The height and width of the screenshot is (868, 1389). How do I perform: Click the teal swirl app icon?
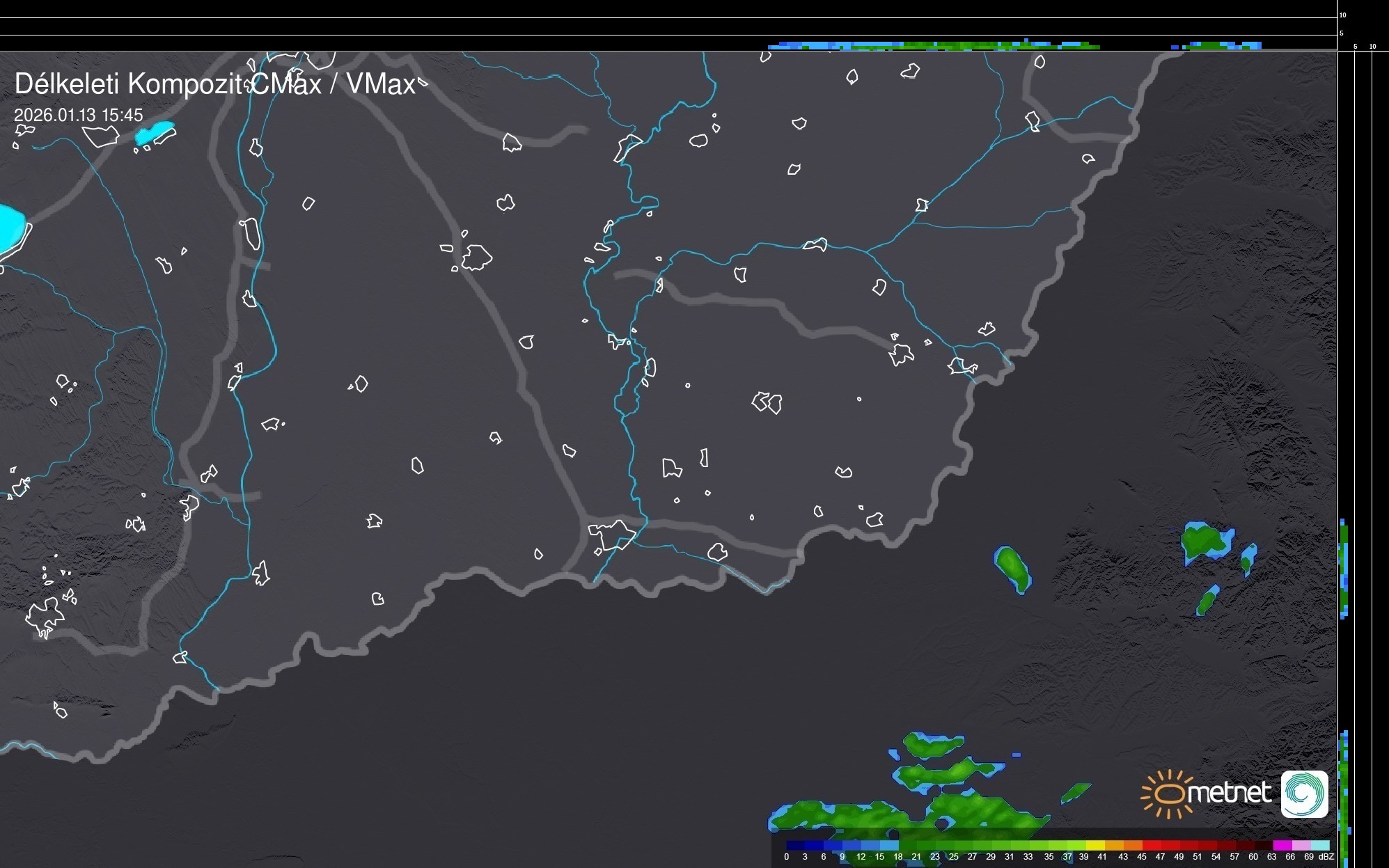(1304, 794)
